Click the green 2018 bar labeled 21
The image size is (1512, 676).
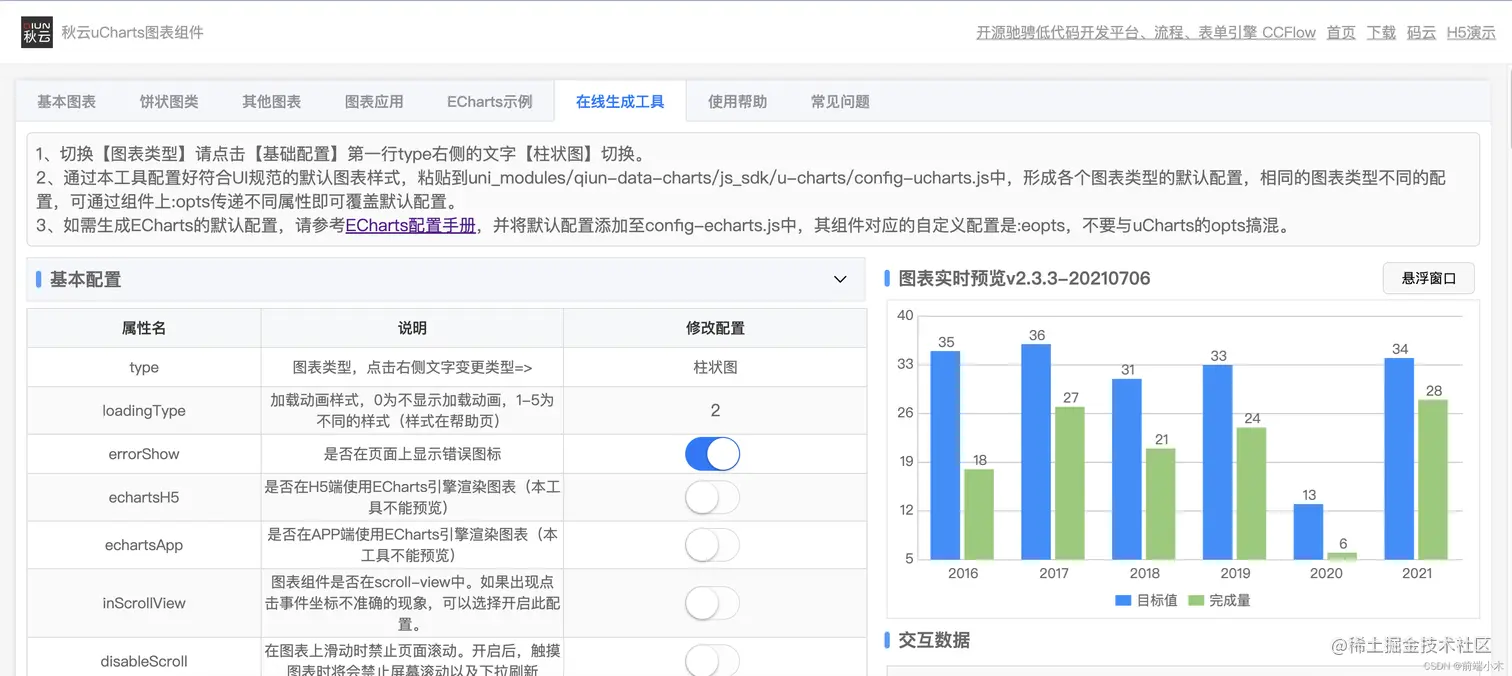point(1161,504)
